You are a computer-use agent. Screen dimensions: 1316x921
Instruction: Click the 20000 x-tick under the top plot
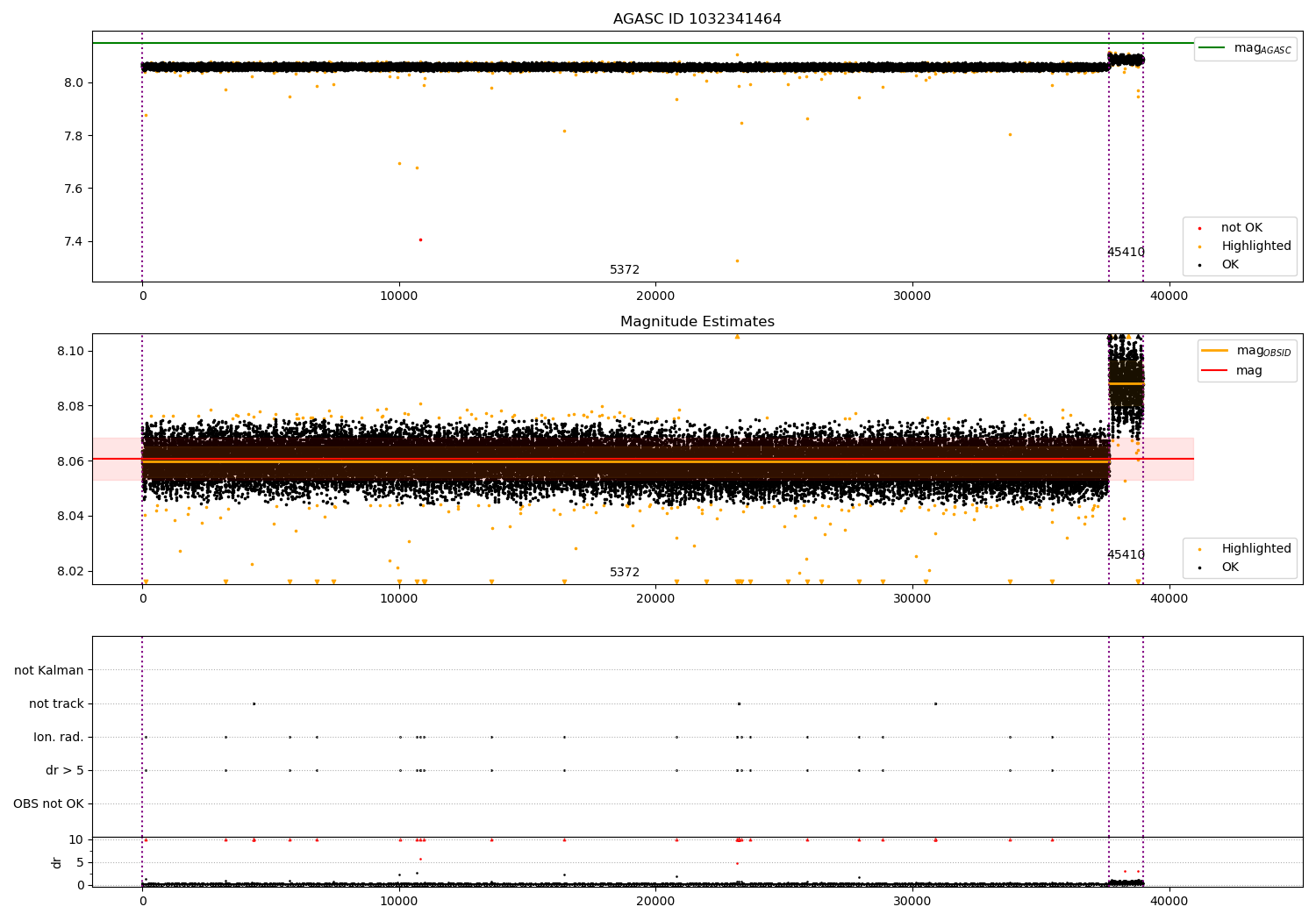[655, 296]
